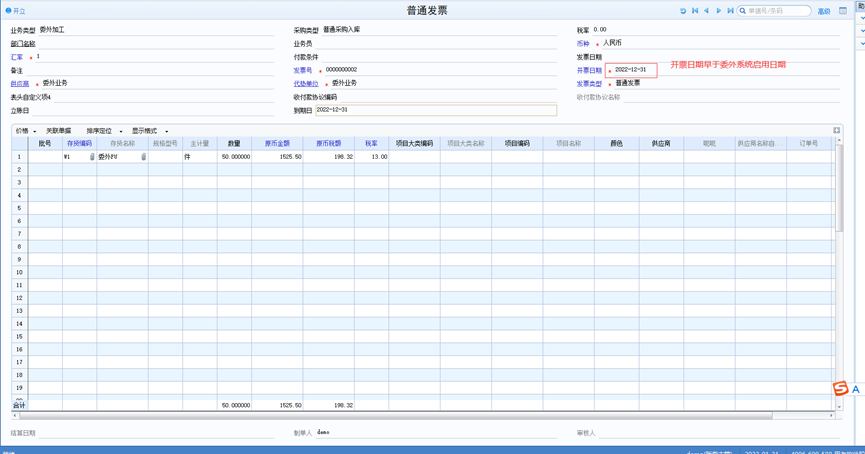Click the 汇率 field label link
This screenshot has height=454, width=865.
17,57
